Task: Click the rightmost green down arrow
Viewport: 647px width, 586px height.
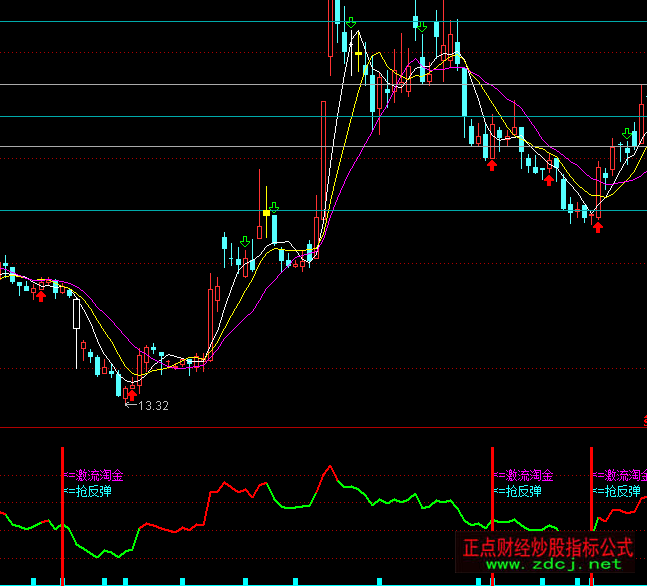Action: pos(627,133)
